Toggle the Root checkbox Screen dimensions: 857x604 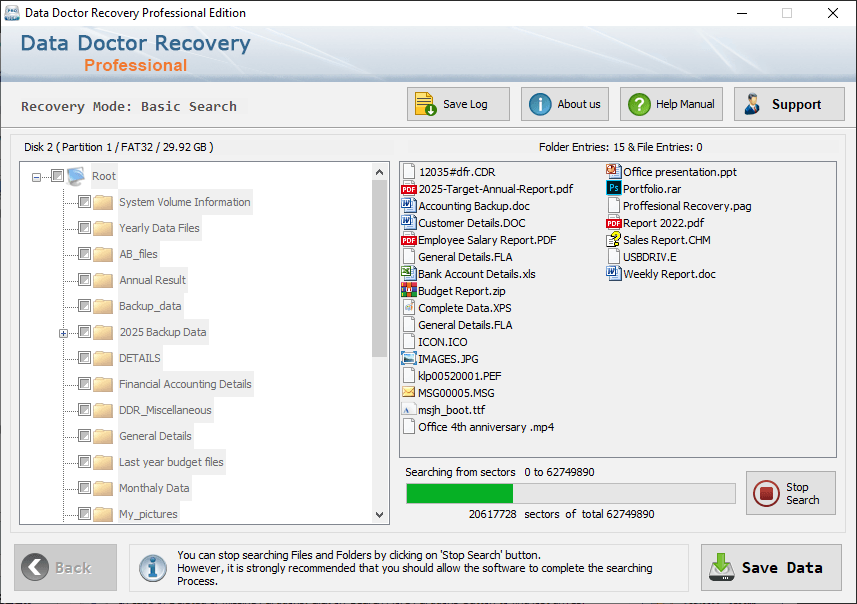coord(57,175)
